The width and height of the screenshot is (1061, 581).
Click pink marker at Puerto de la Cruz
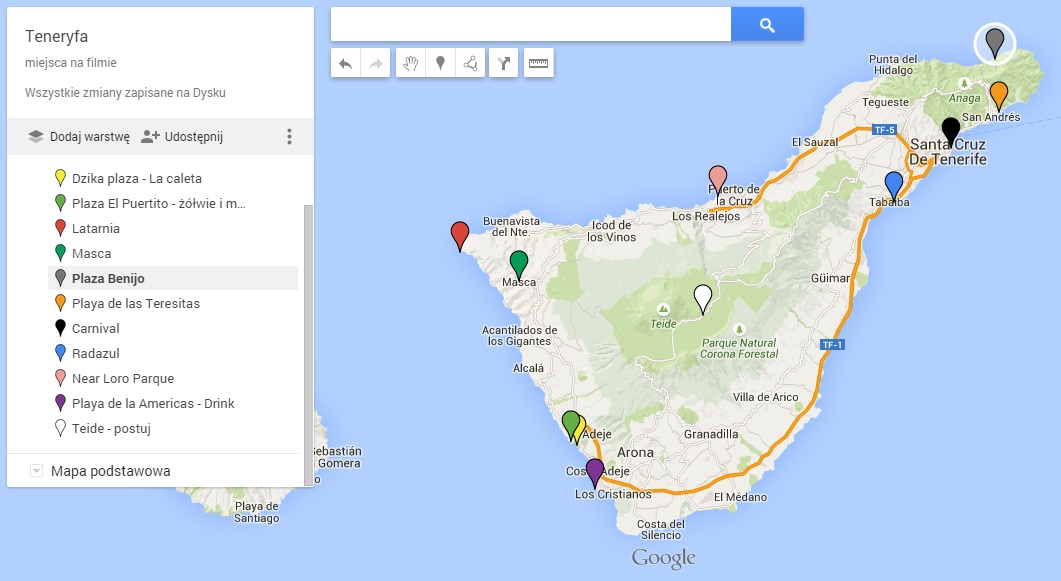[x=718, y=179]
